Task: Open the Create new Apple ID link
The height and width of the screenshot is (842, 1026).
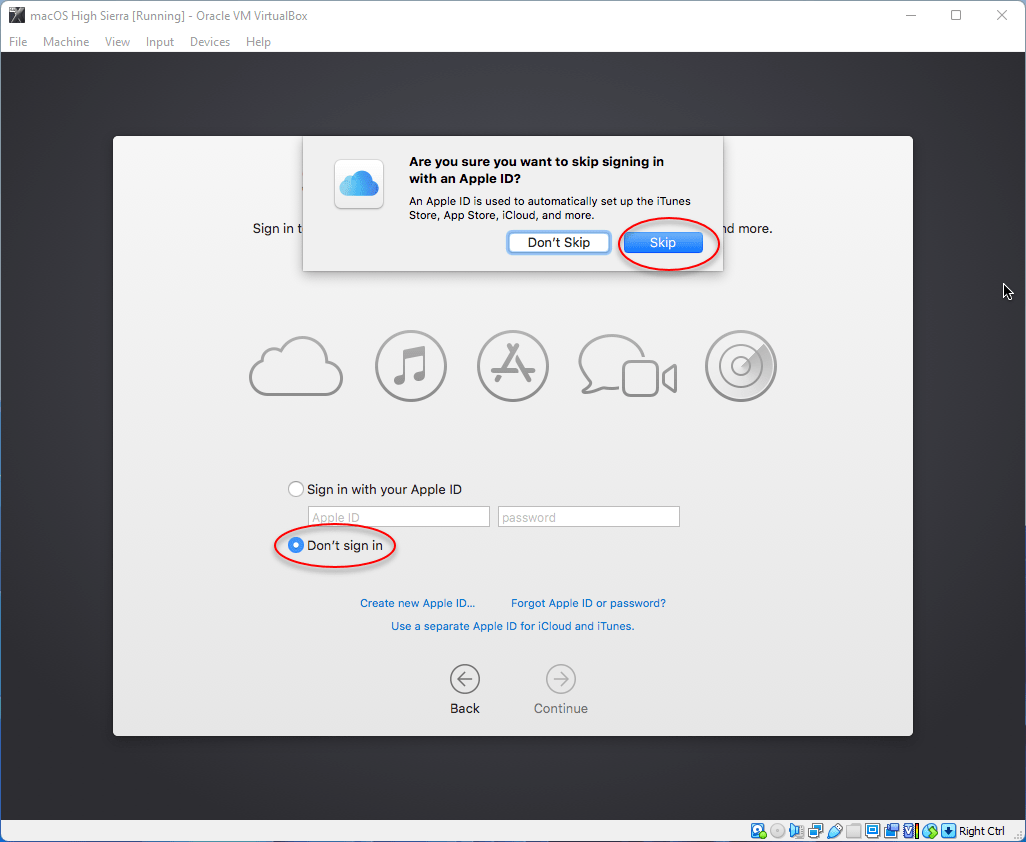Action: coord(417,603)
